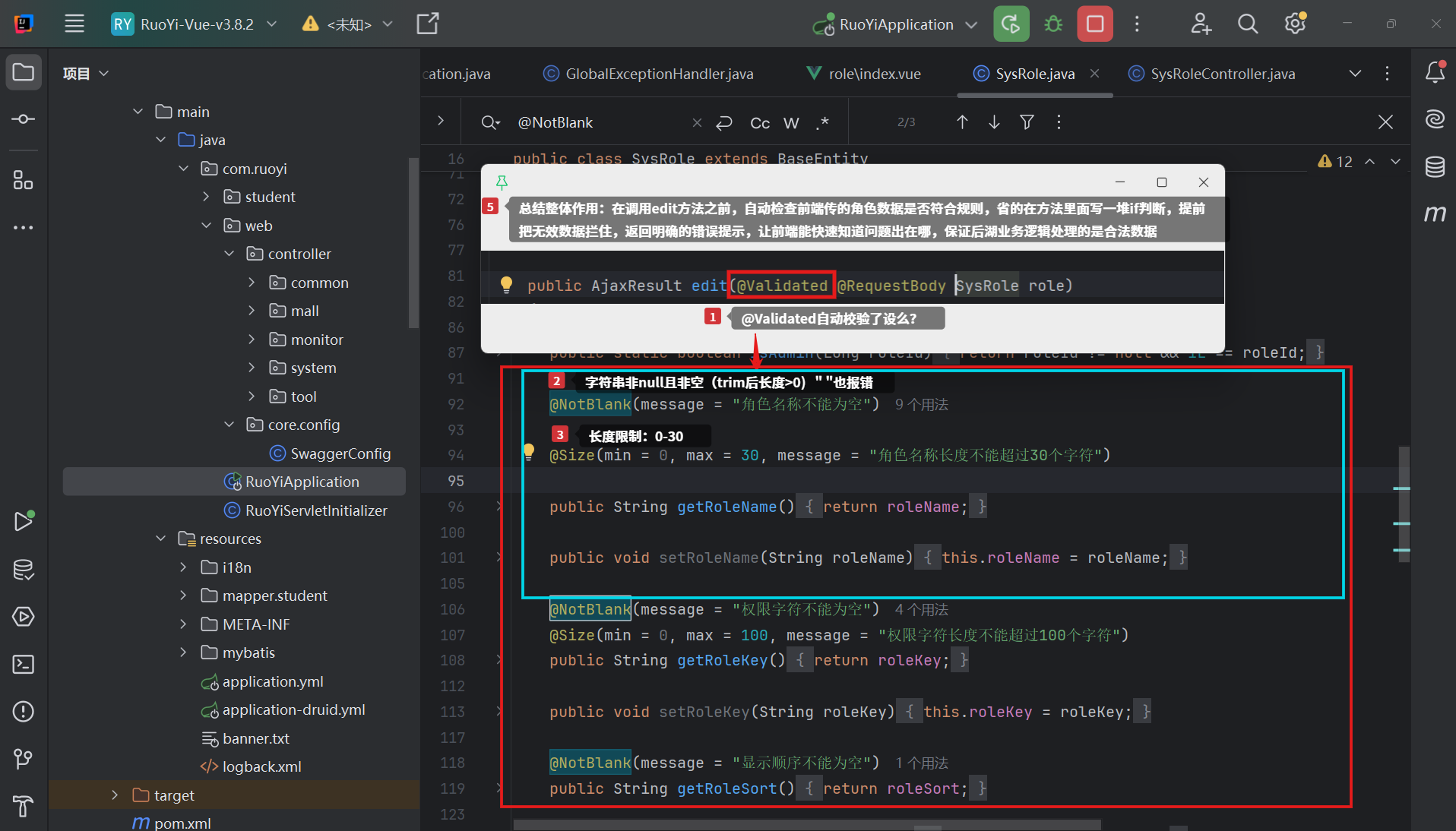Screen dimensions: 1456x831
Task: Open the Terminal tool window
Action: 24,665
